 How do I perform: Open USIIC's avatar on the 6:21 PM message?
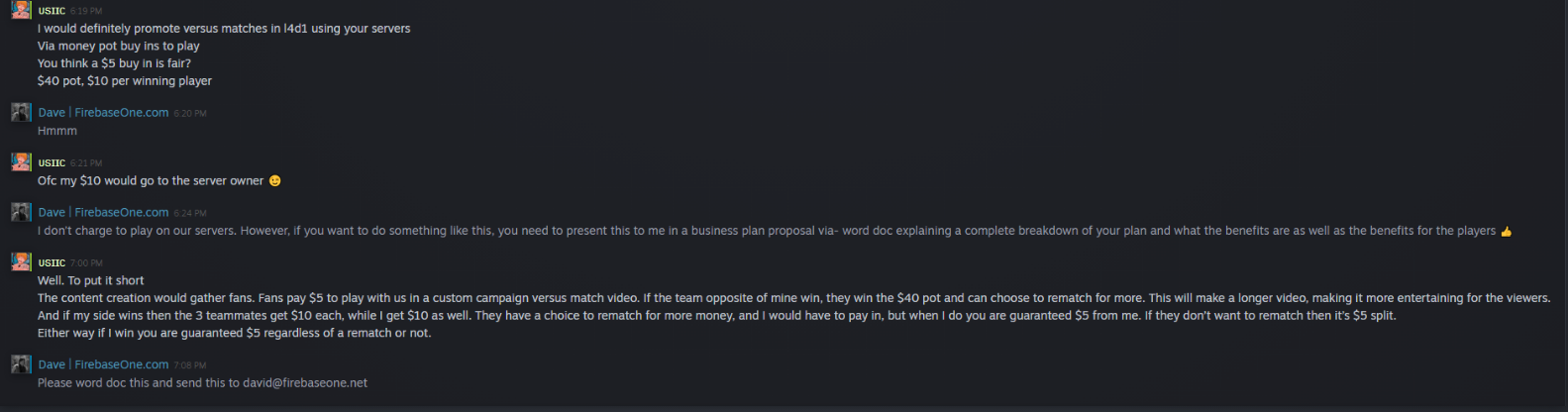pyautogui.click(x=21, y=162)
